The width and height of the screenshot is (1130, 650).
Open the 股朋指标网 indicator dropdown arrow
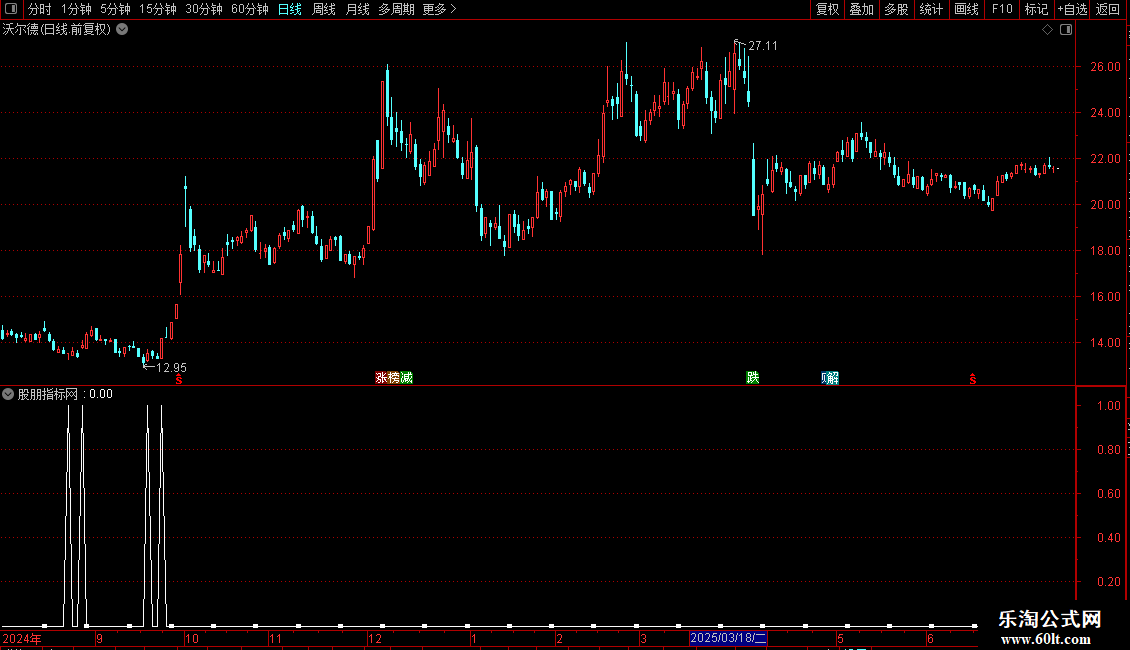(x=8, y=394)
